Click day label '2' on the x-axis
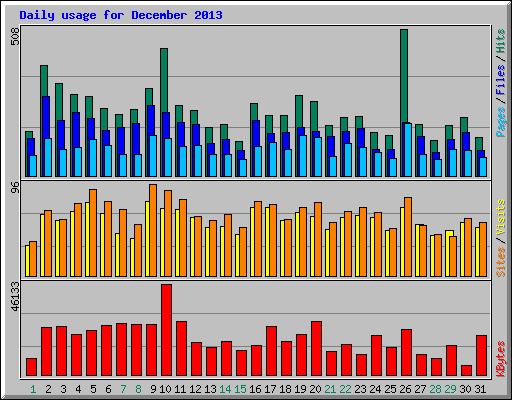The width and height of the screenshot is (512, 400). (x=48, y=389)
